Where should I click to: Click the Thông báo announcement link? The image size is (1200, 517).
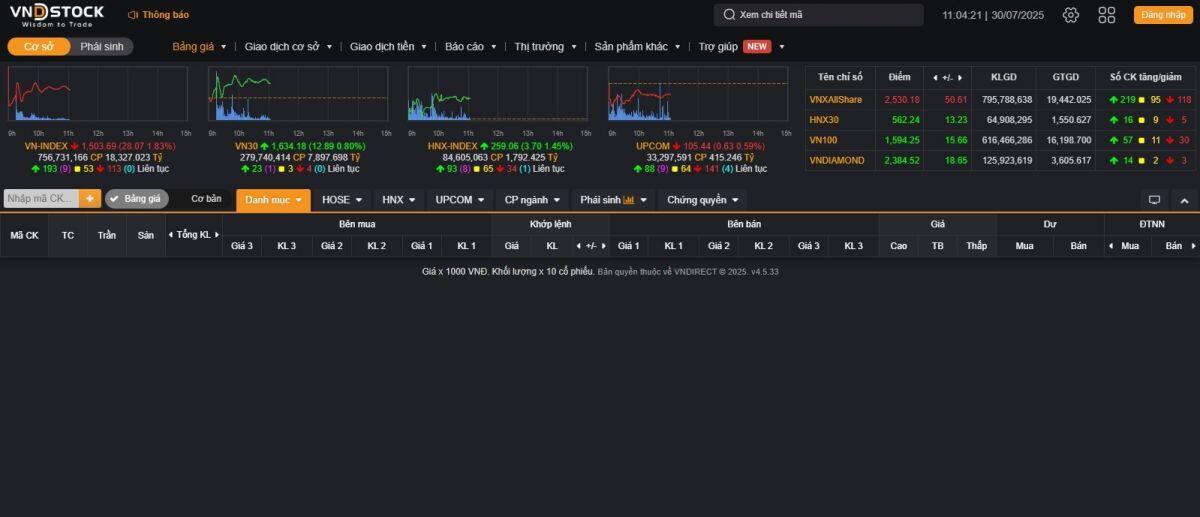point(159,15)
